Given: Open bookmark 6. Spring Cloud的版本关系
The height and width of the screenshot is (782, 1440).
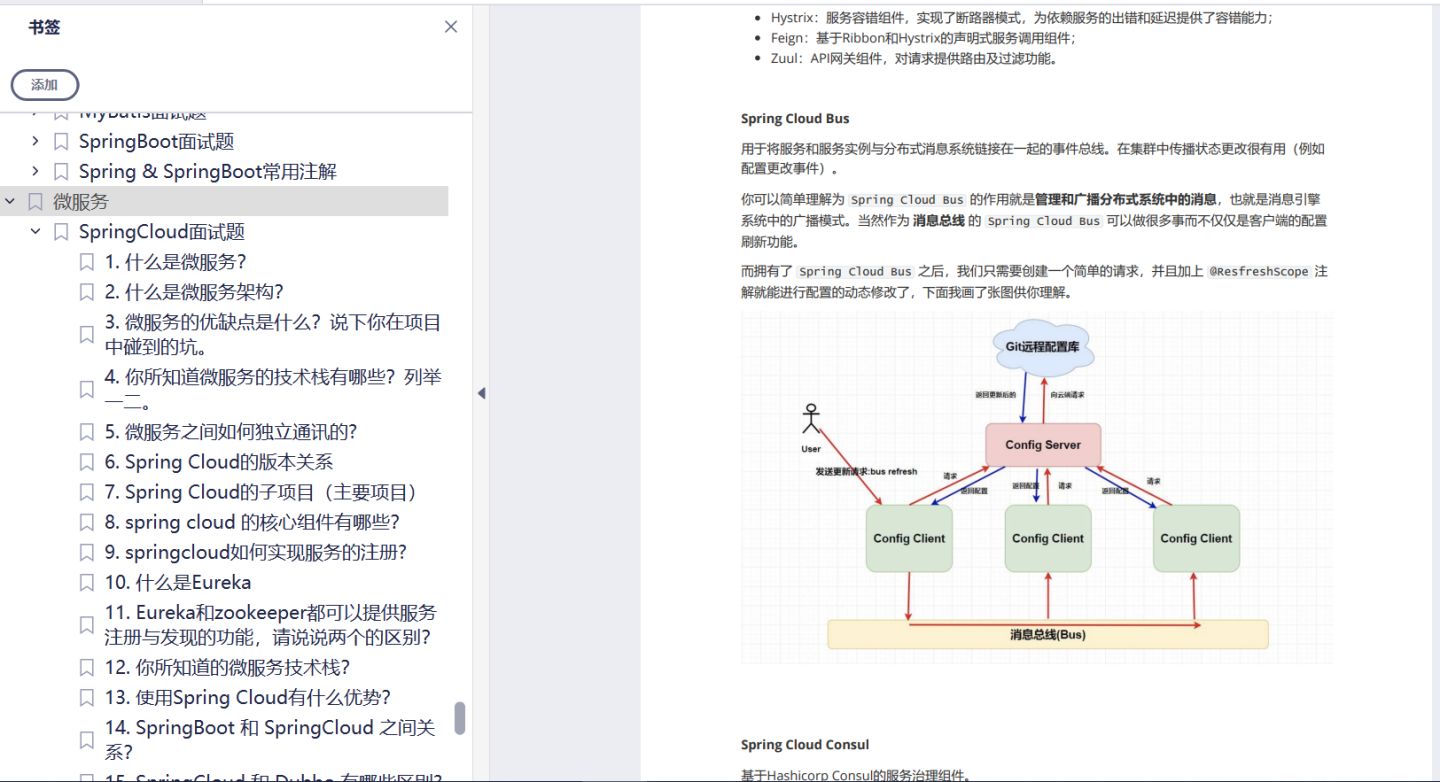Looking at the screenshot, I should pos(219,462).
